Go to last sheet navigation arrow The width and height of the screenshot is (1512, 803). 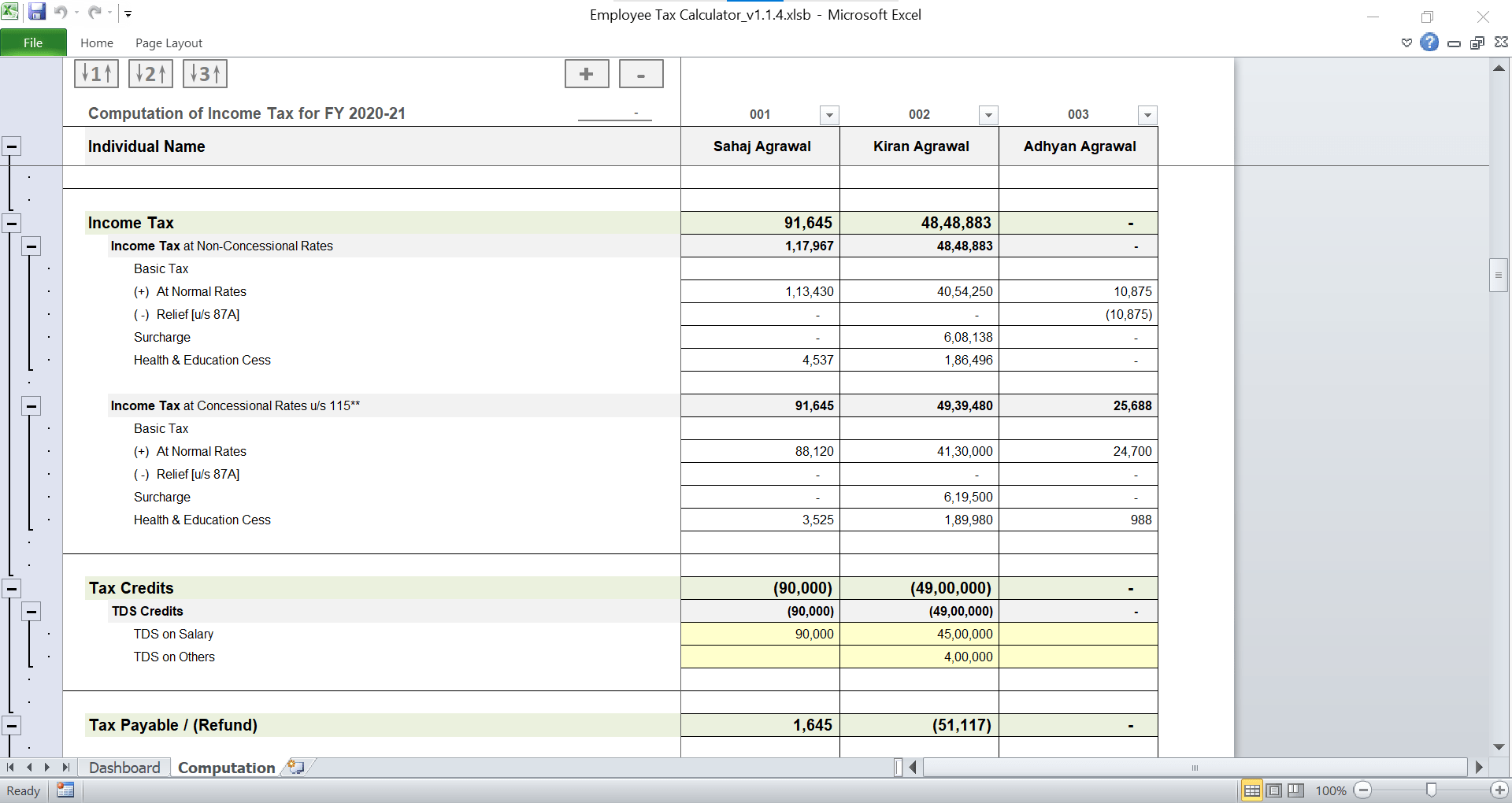66,767
